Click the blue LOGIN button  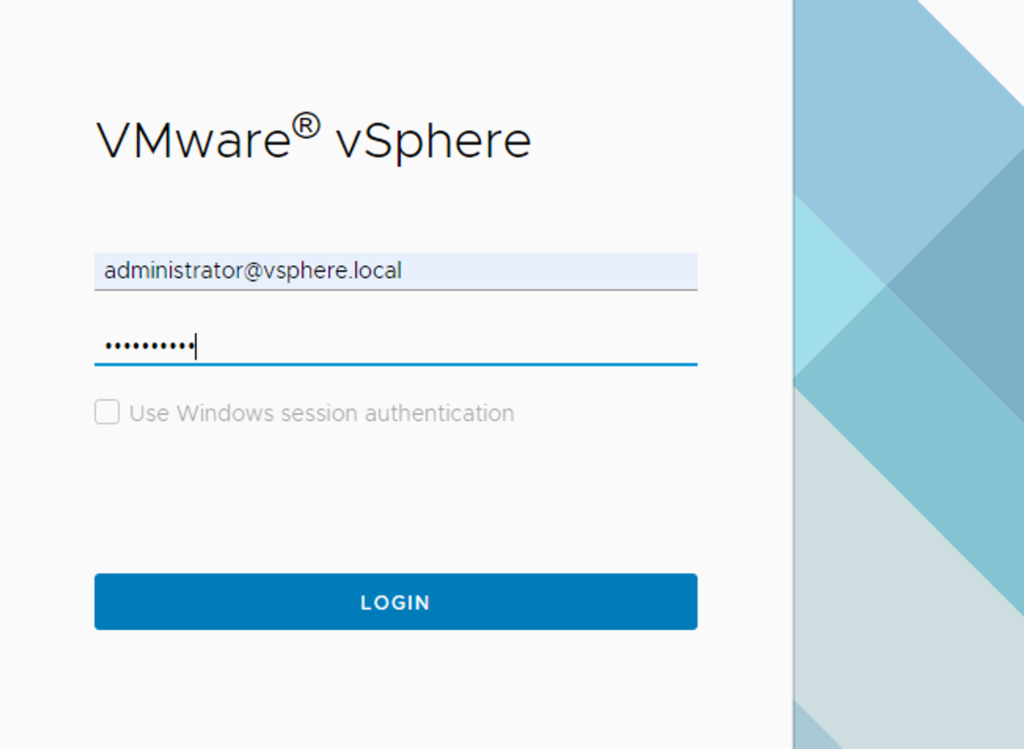click(396, 601)
